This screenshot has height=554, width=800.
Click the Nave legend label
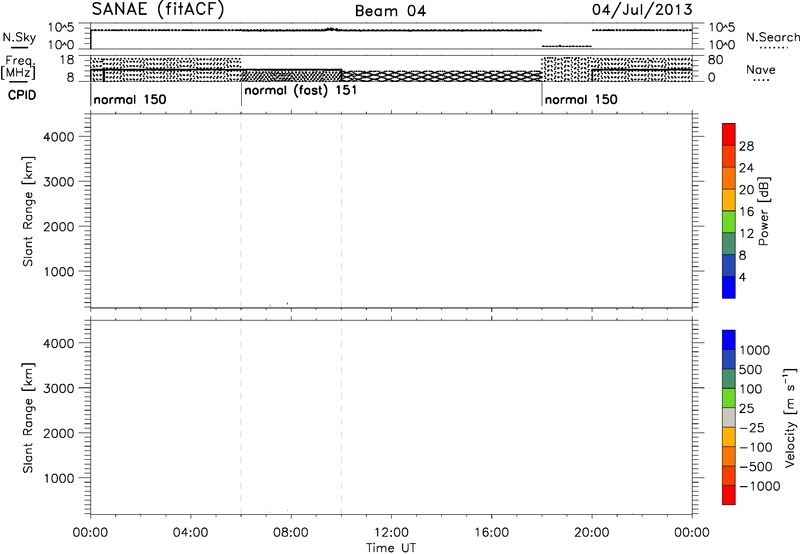coord(761,69)
